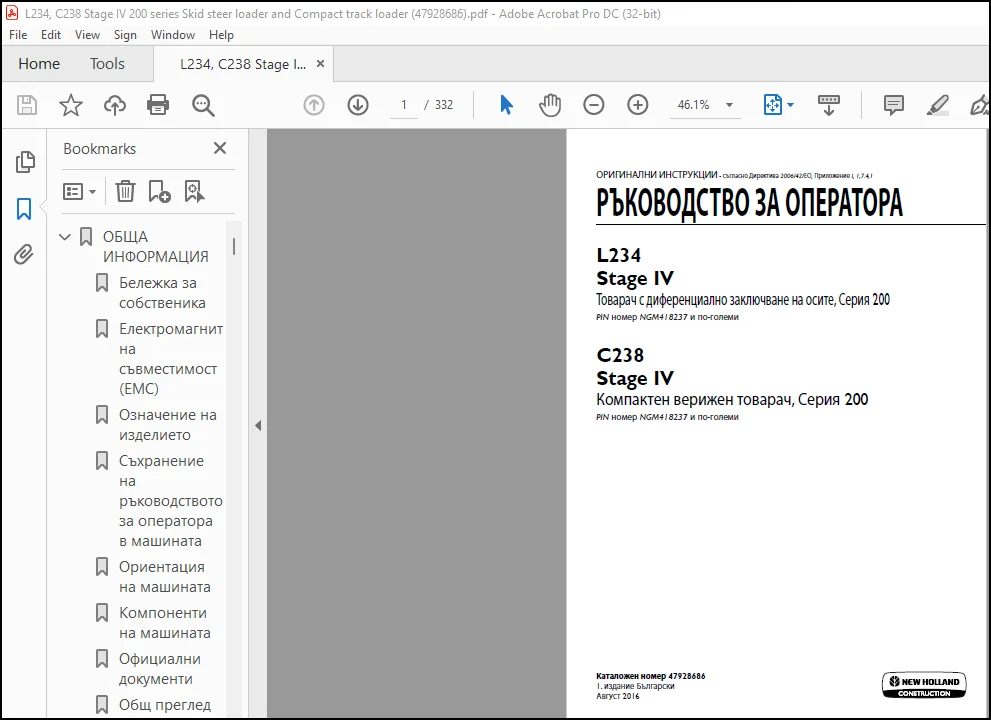Viewport: 991px width, 720px height.
Task: Click the upload to cloud icon
Action: click(114, 105)
